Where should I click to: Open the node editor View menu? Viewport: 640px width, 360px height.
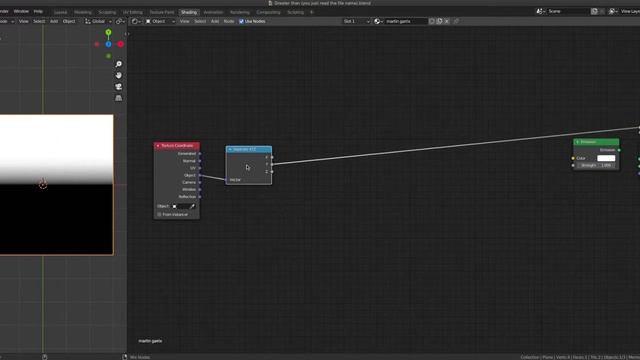[x=184, y=21]
